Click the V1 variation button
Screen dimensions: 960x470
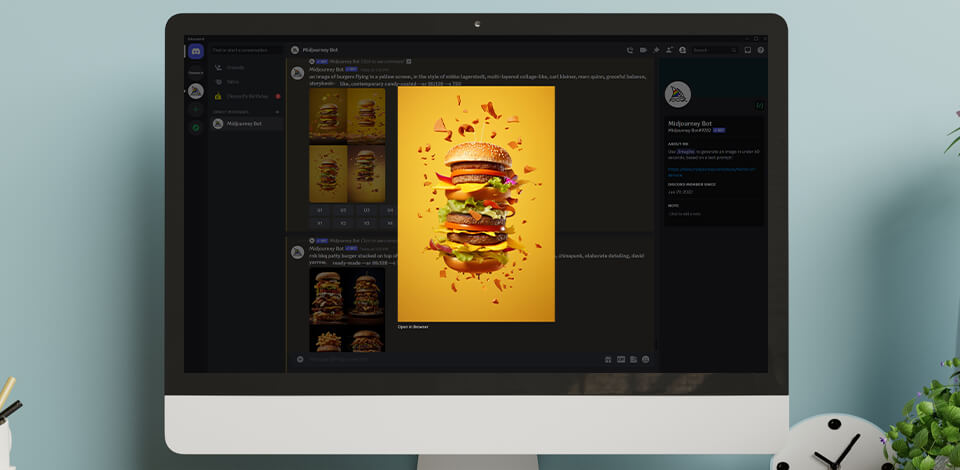(x=320, y=223)
